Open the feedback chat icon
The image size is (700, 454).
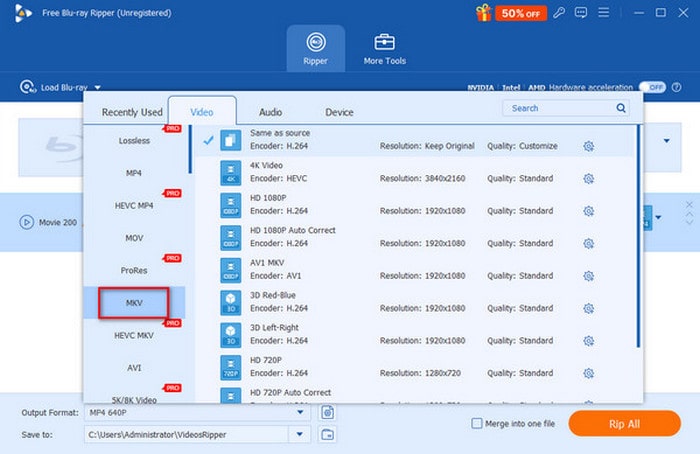click(581, 12)
